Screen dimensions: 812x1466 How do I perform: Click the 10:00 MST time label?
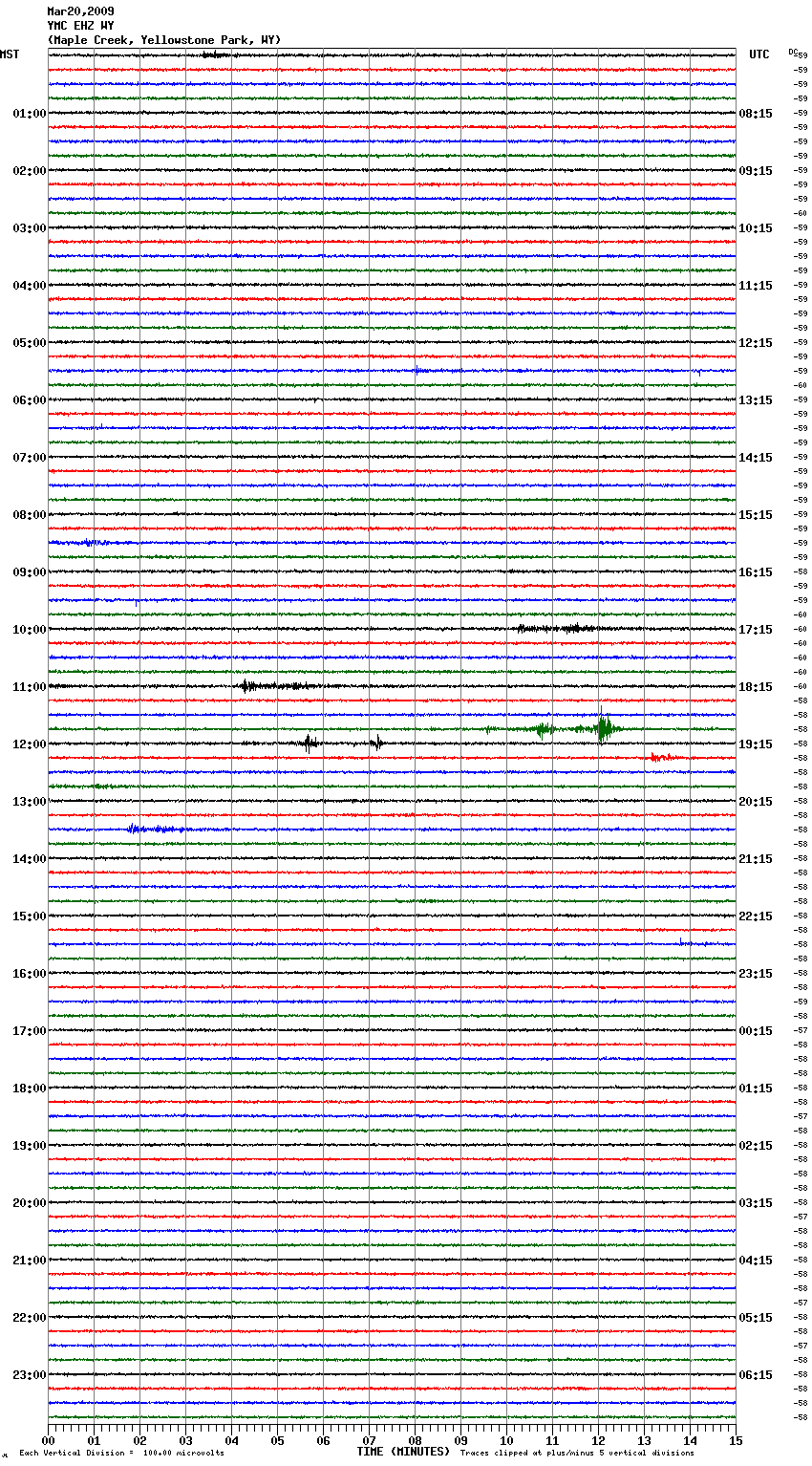point(30,630)
